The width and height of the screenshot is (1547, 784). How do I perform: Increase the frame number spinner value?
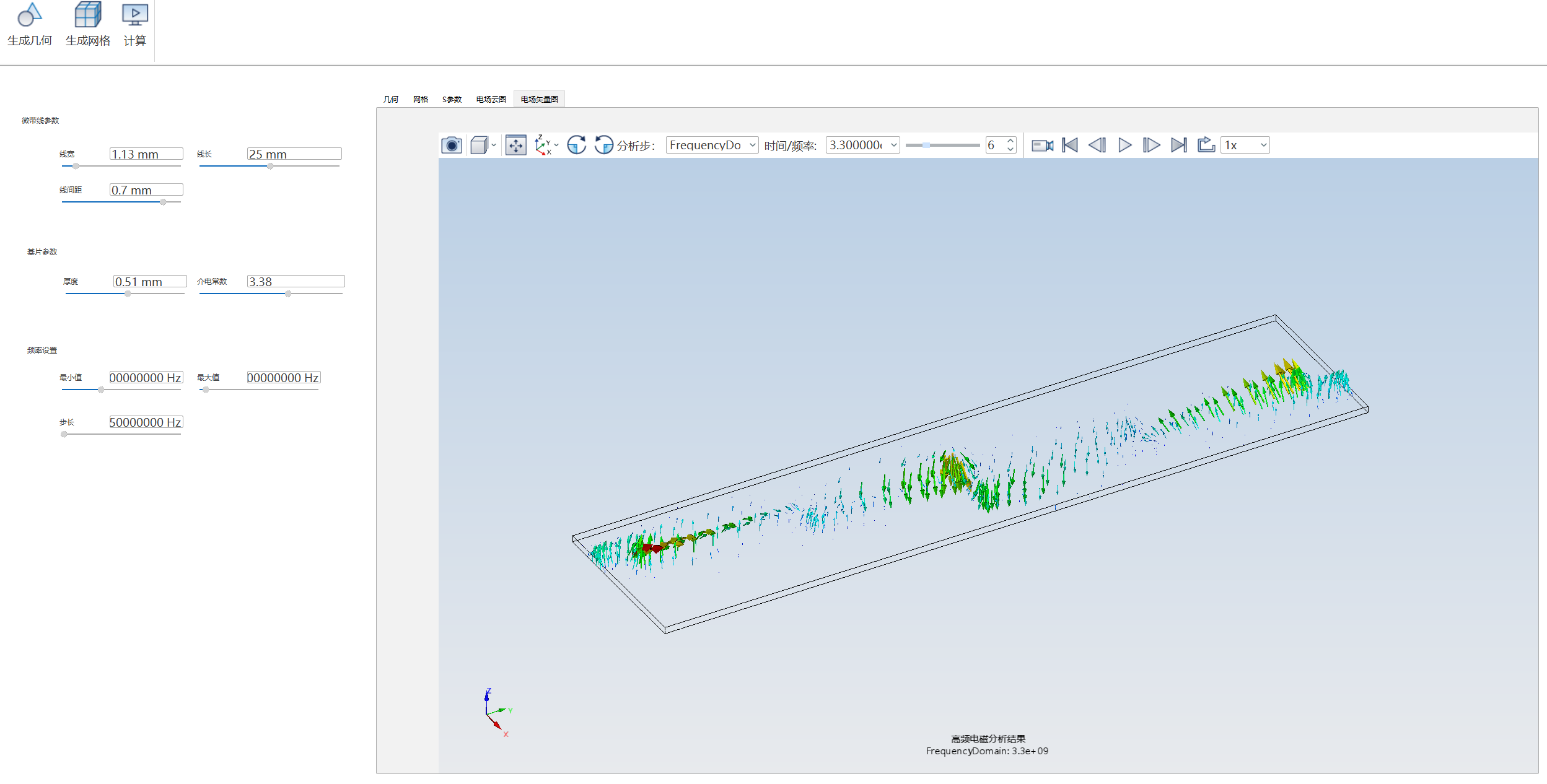pos(1010,141)
